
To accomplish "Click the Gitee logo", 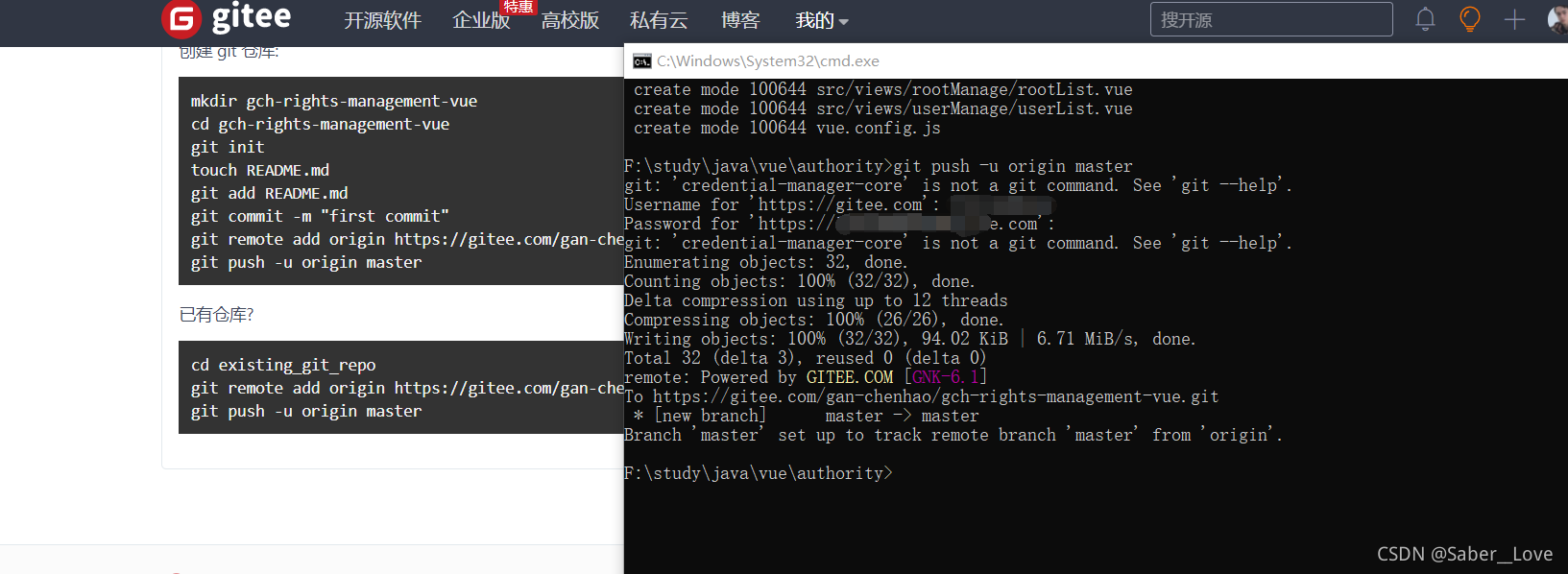I will (x=227, y=19).
